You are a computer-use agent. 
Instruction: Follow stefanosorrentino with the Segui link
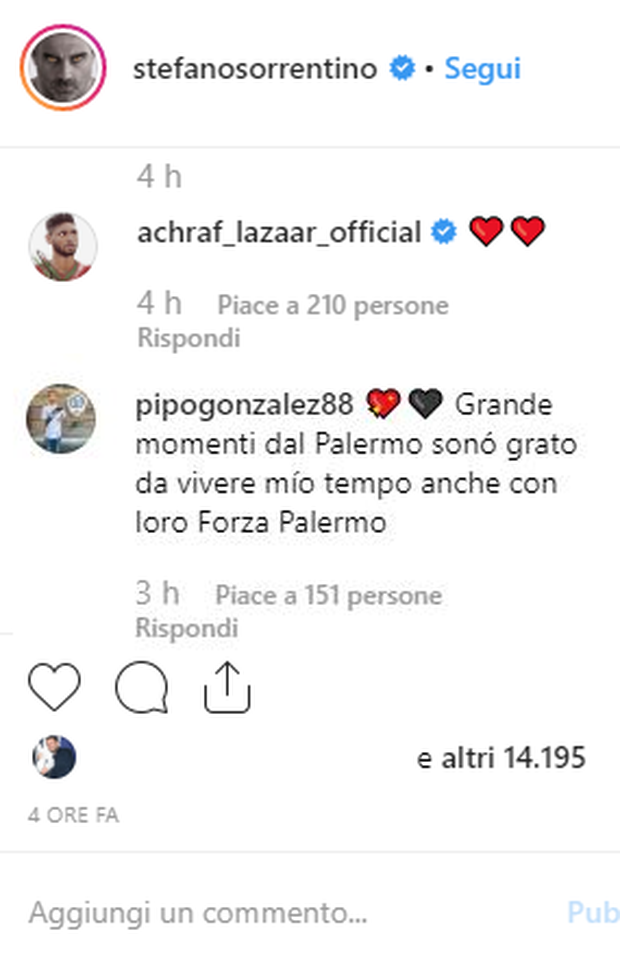point(482,68)
